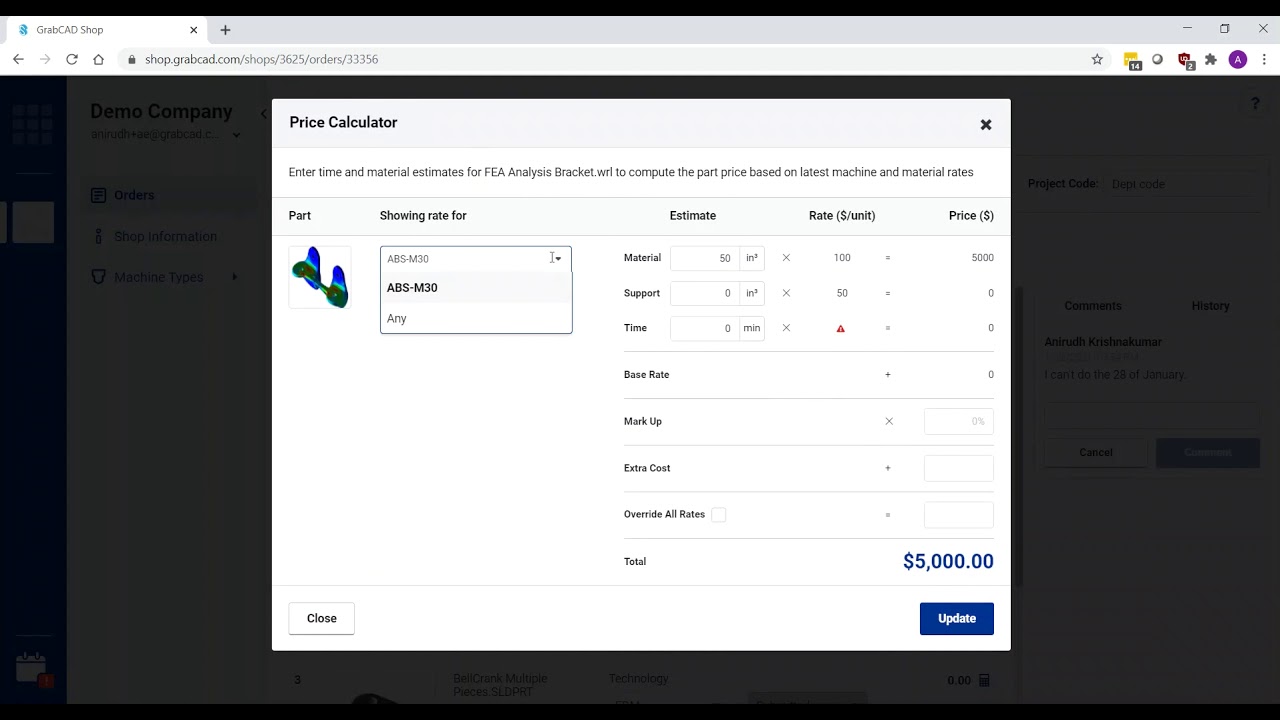Screen dimensions: 1280x720
Task: Enable the Override All Rates checkbox
Action: (719, 515)
